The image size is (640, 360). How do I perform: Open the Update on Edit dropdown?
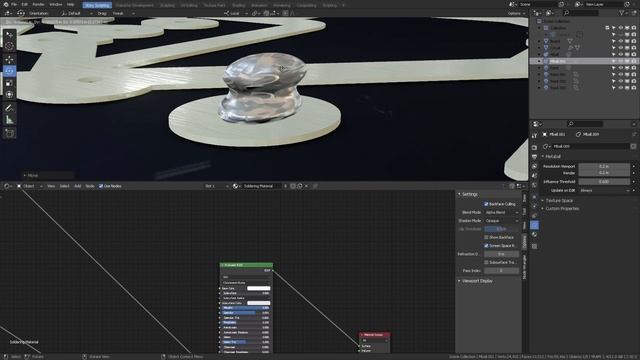604,190
